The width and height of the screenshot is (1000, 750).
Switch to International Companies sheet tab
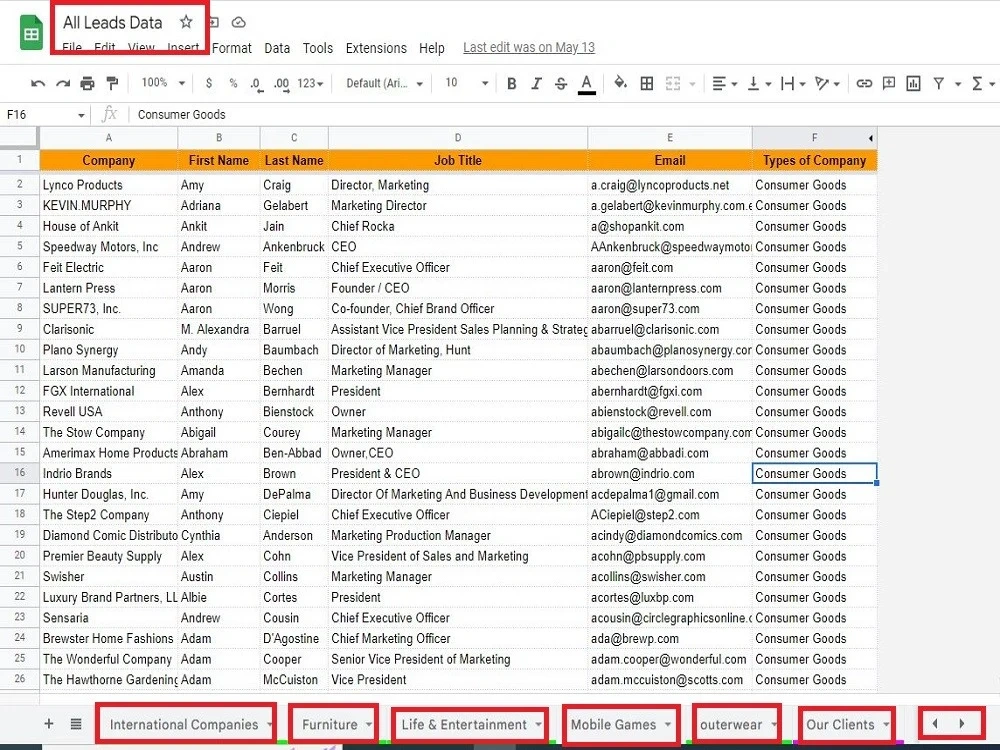point(184,724)
